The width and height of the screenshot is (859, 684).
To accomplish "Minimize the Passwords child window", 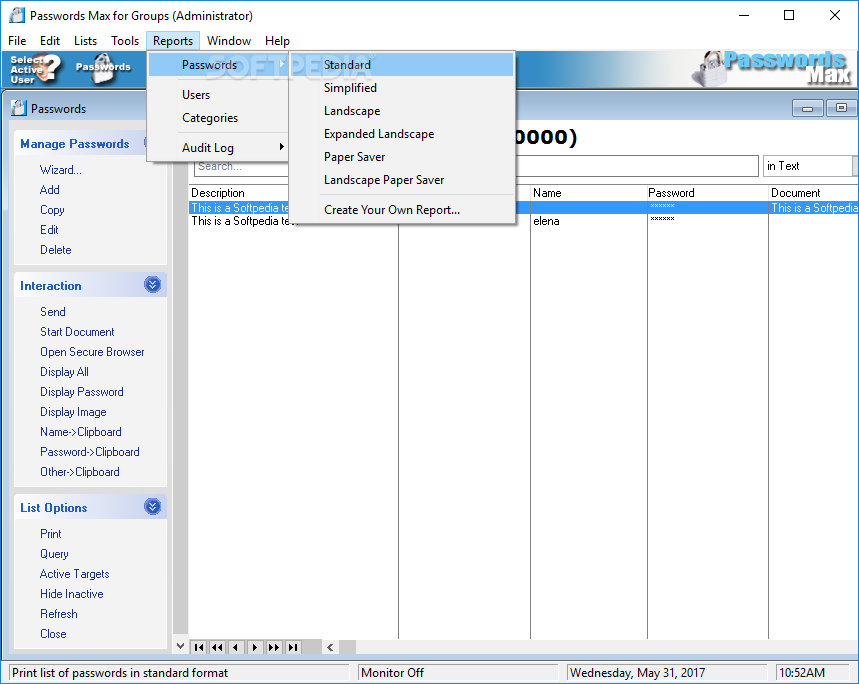I will pyautogui.click(x=808, y=108).
